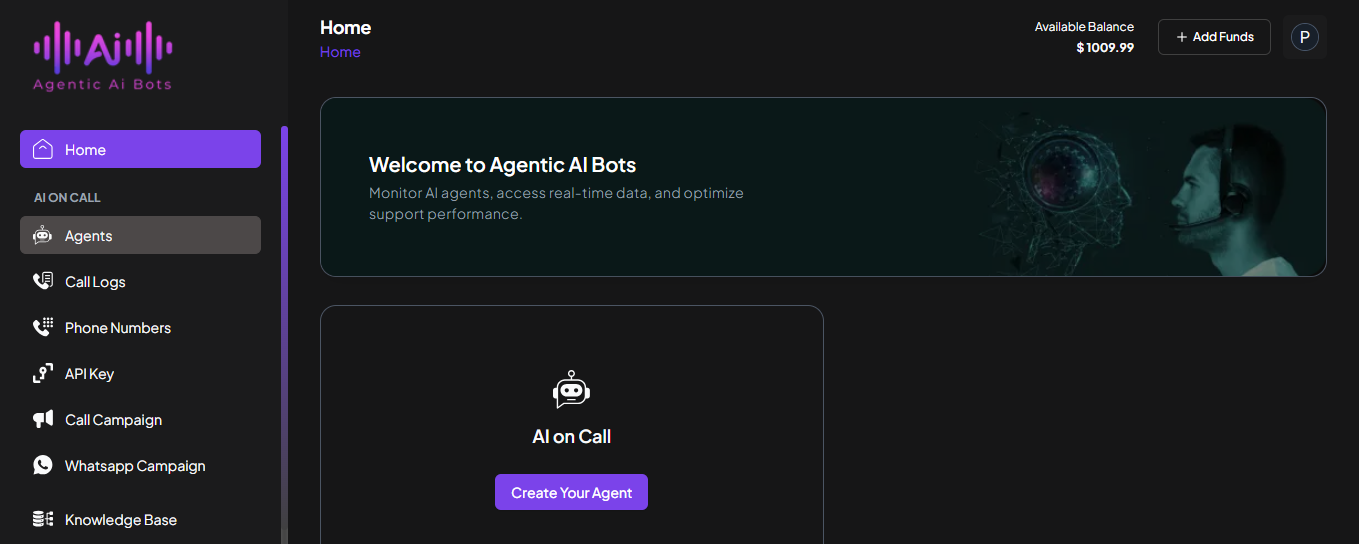Viewport: 1359px width, 544px height.
Task: Click the AI on Call robot icon
Action: [x=571, y=390]
